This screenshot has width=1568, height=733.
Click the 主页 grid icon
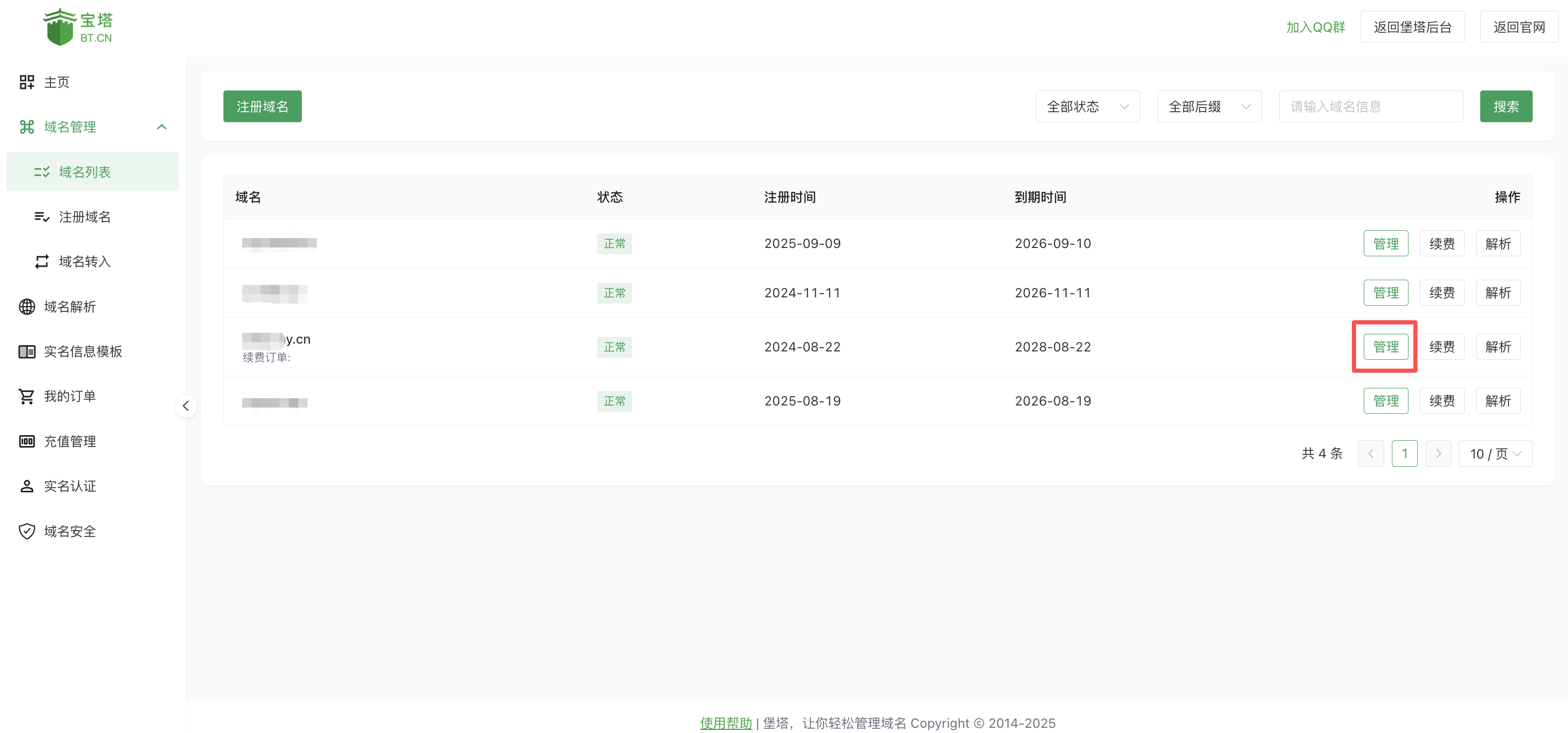point(27,82)
